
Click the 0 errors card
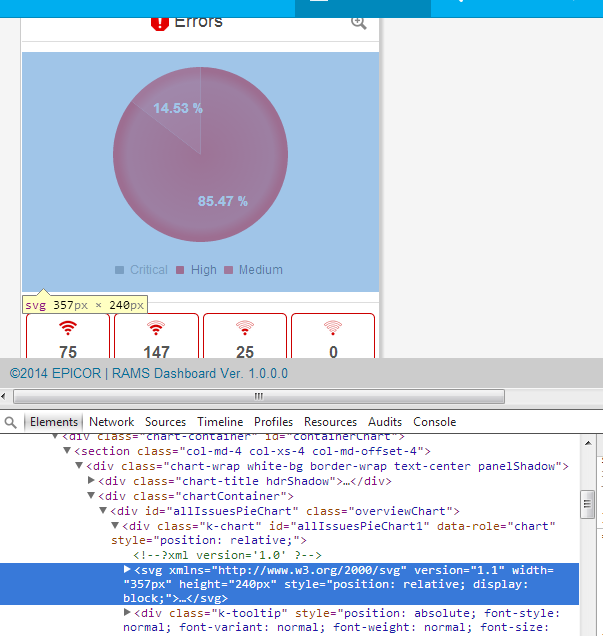click(333, 336)
